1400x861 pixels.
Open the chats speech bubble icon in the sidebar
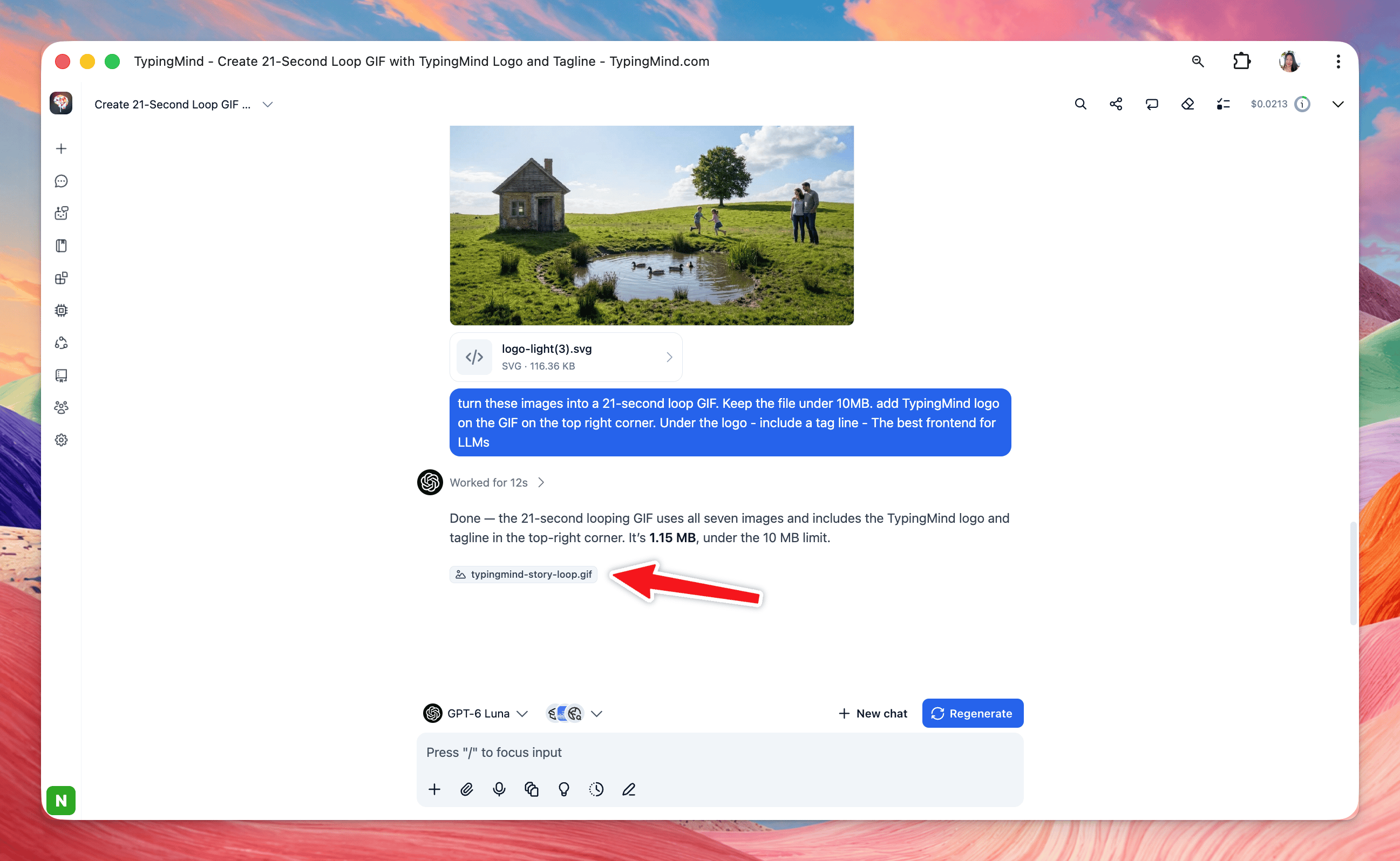[x=61, y=181]
